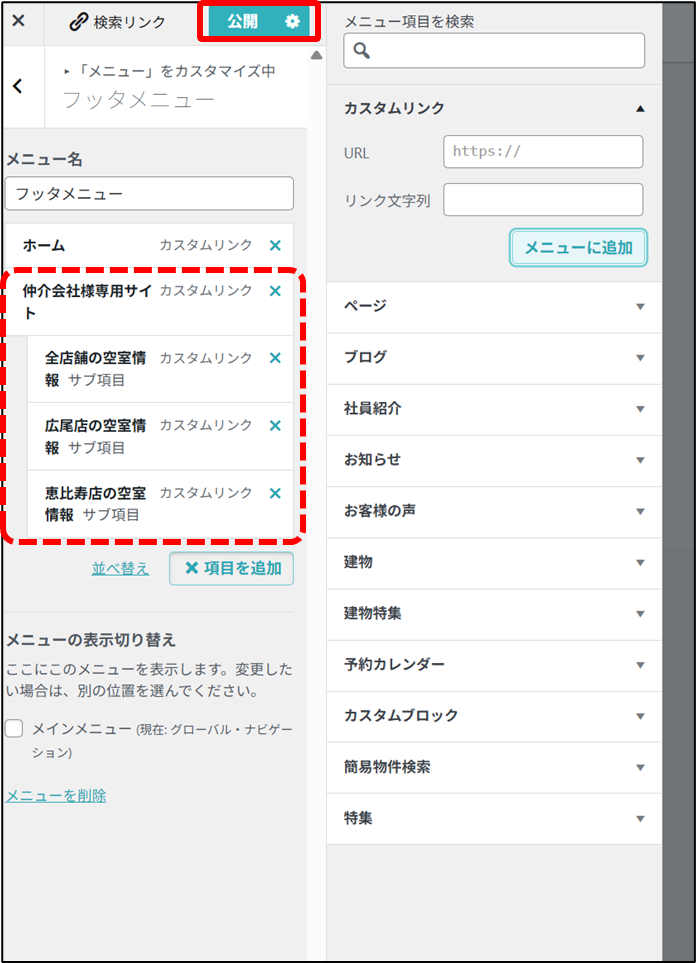Expand the ページ section

tap(640, 307)
